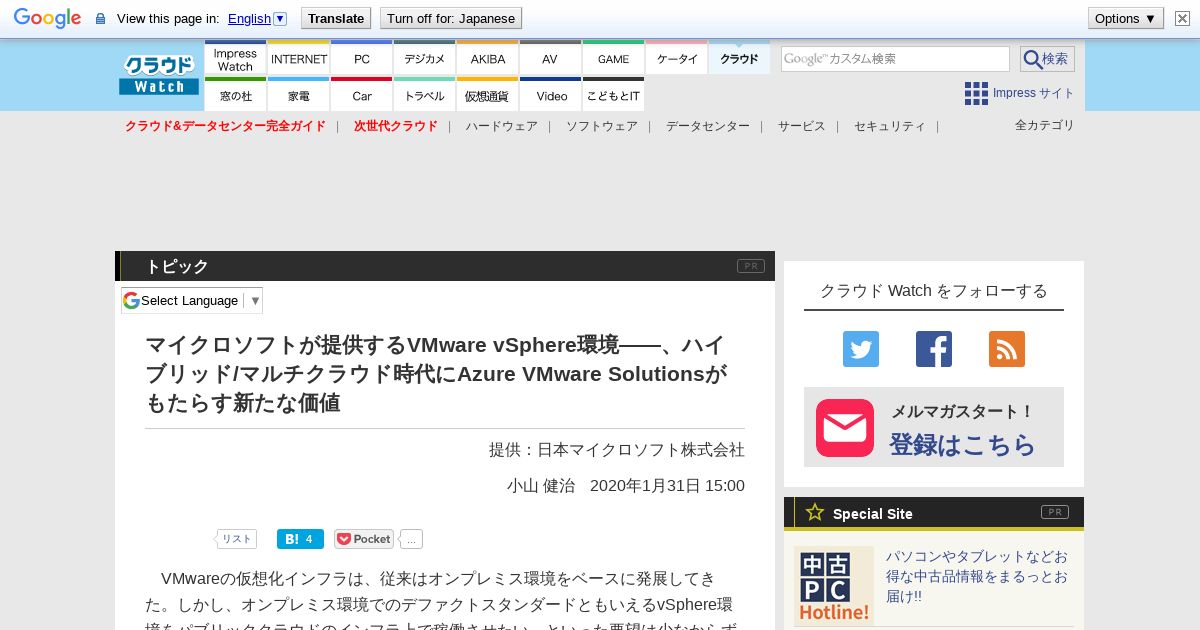Image resolution: width=1200 pixels, height=630 pixels.
Task: Click the PR badge on トピック header
Action: click(751, 266)
